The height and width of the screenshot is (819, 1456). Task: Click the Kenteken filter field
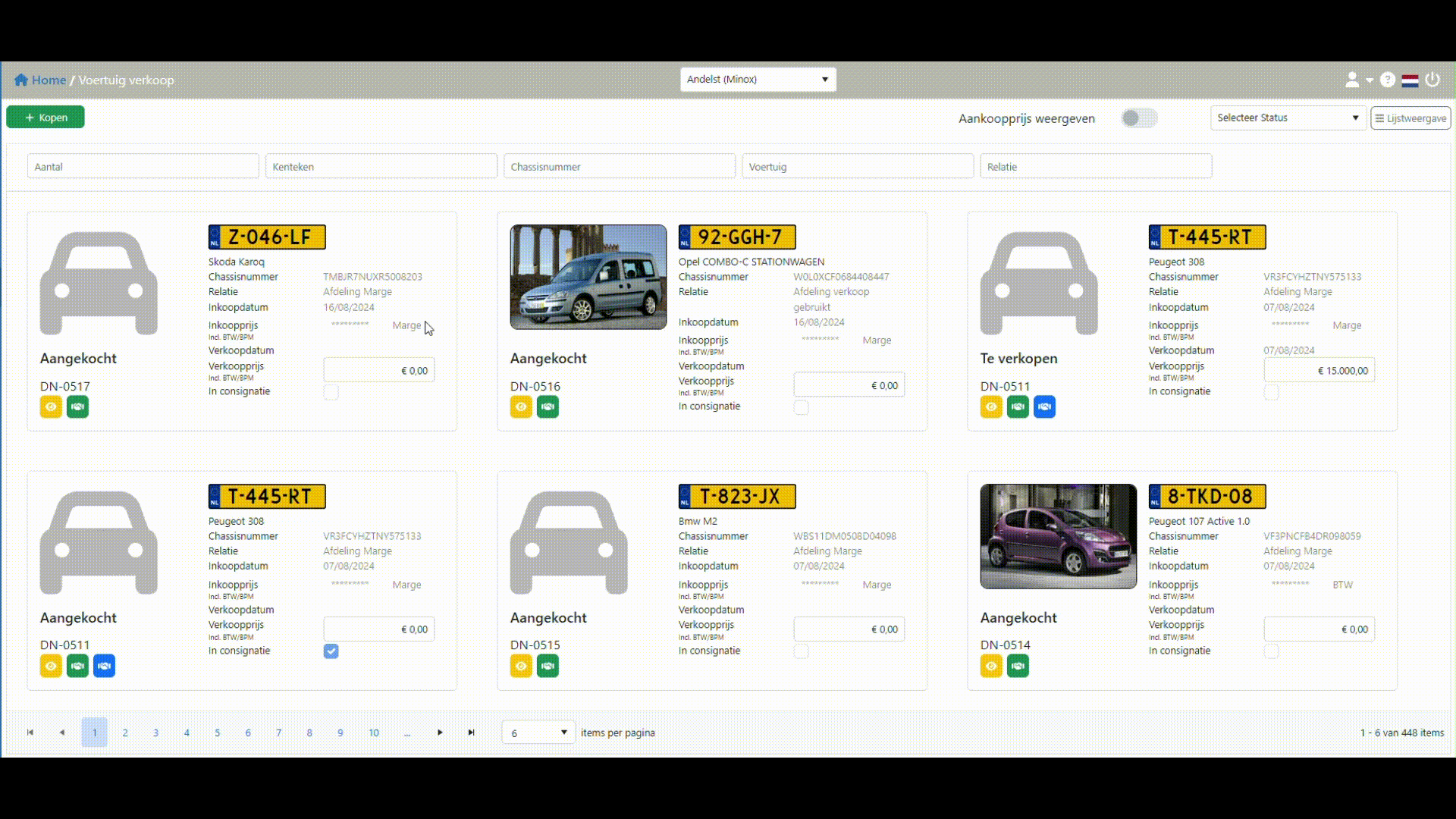381,167
